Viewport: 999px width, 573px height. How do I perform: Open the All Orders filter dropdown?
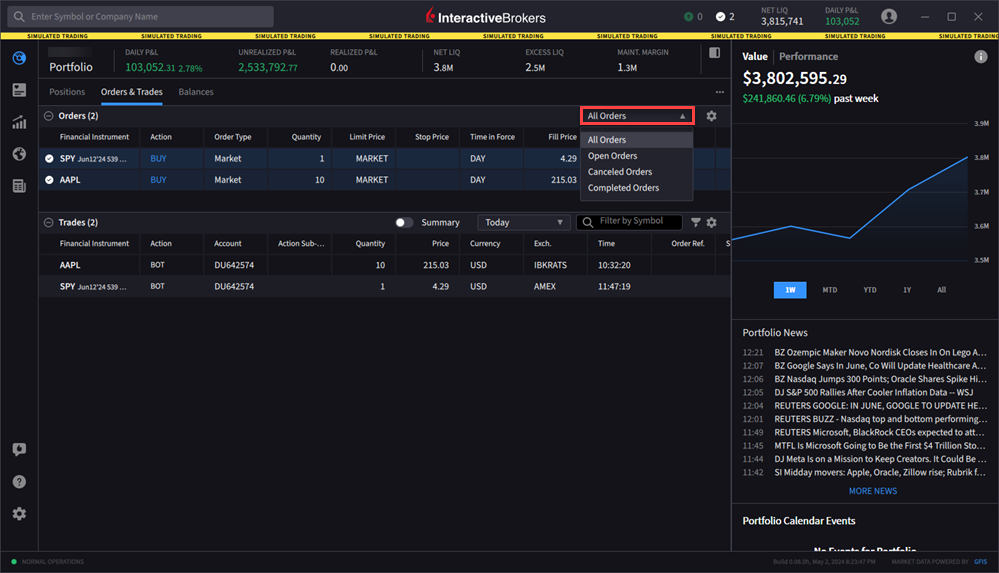(x=637, y=116)
